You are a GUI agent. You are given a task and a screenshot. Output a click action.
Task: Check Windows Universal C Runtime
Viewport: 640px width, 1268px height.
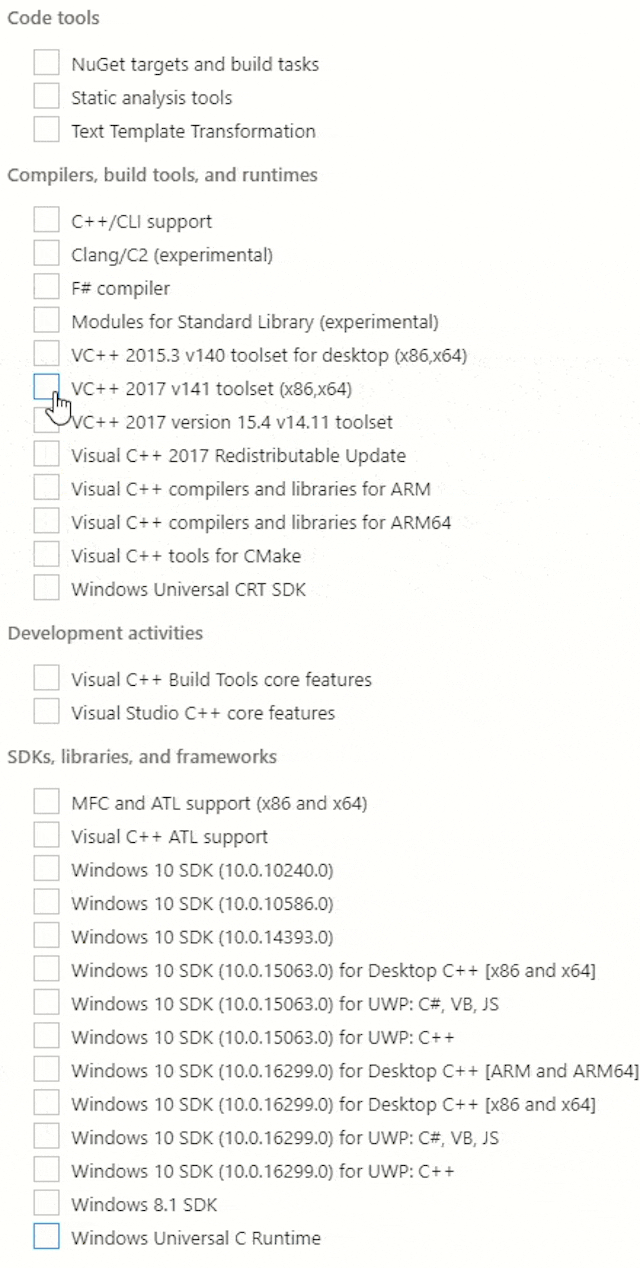tap(45, 1236)
